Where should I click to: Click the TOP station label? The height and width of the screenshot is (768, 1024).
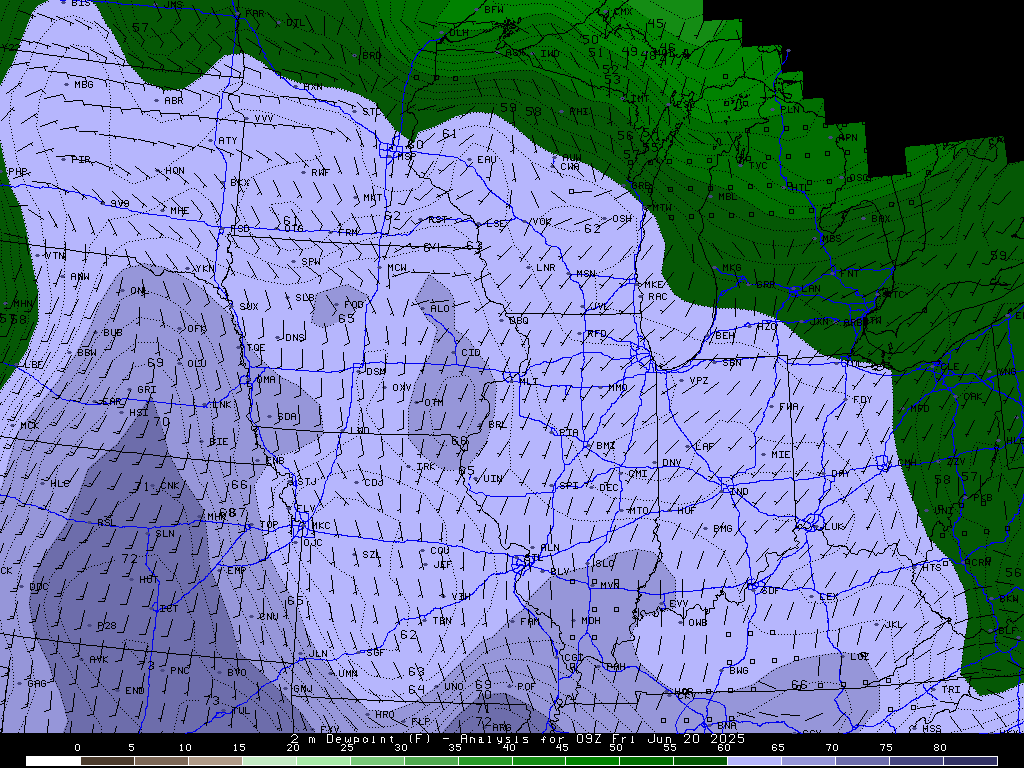pos(268,525)
